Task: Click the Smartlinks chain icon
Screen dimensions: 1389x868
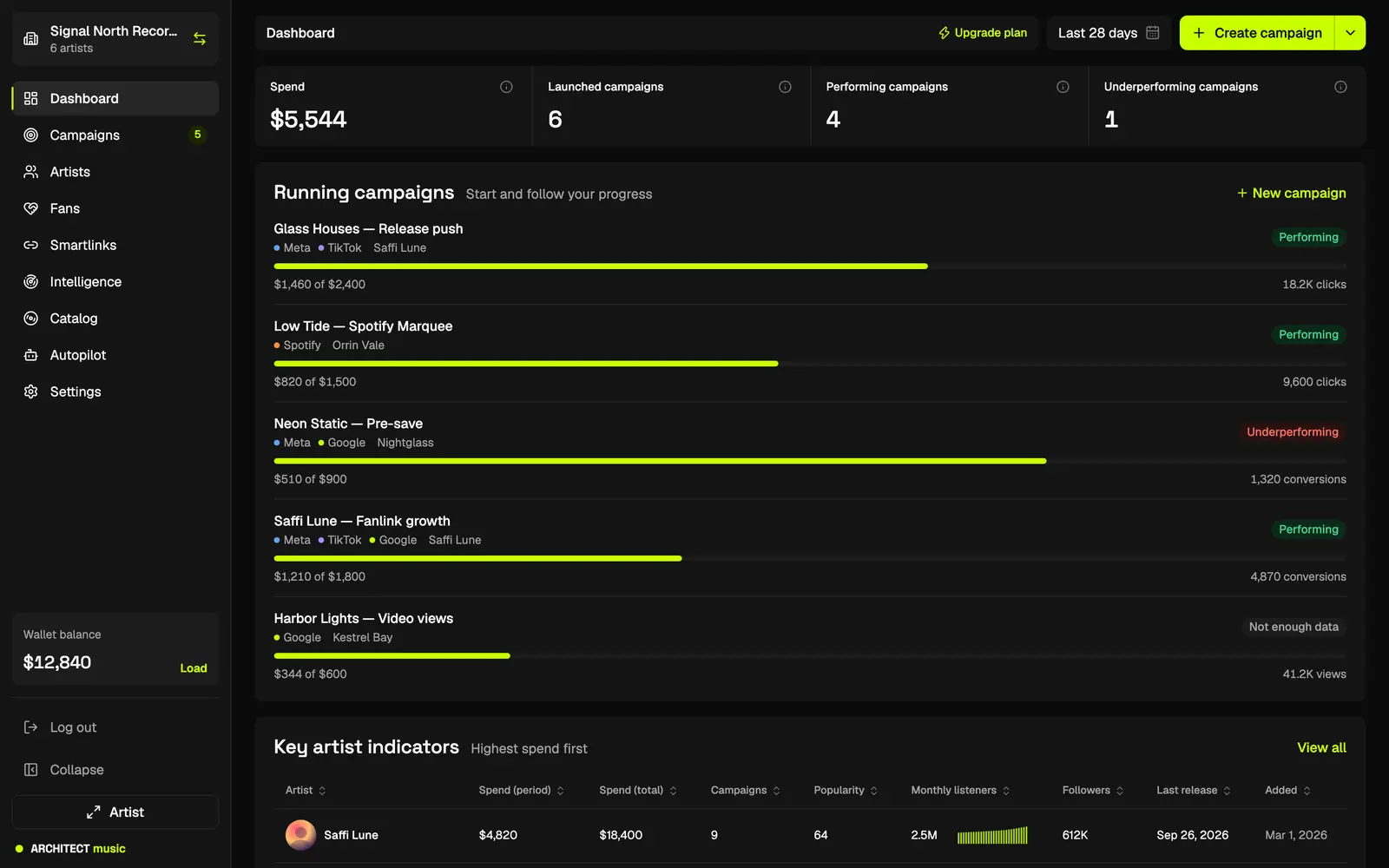Action: click(31, 246)
